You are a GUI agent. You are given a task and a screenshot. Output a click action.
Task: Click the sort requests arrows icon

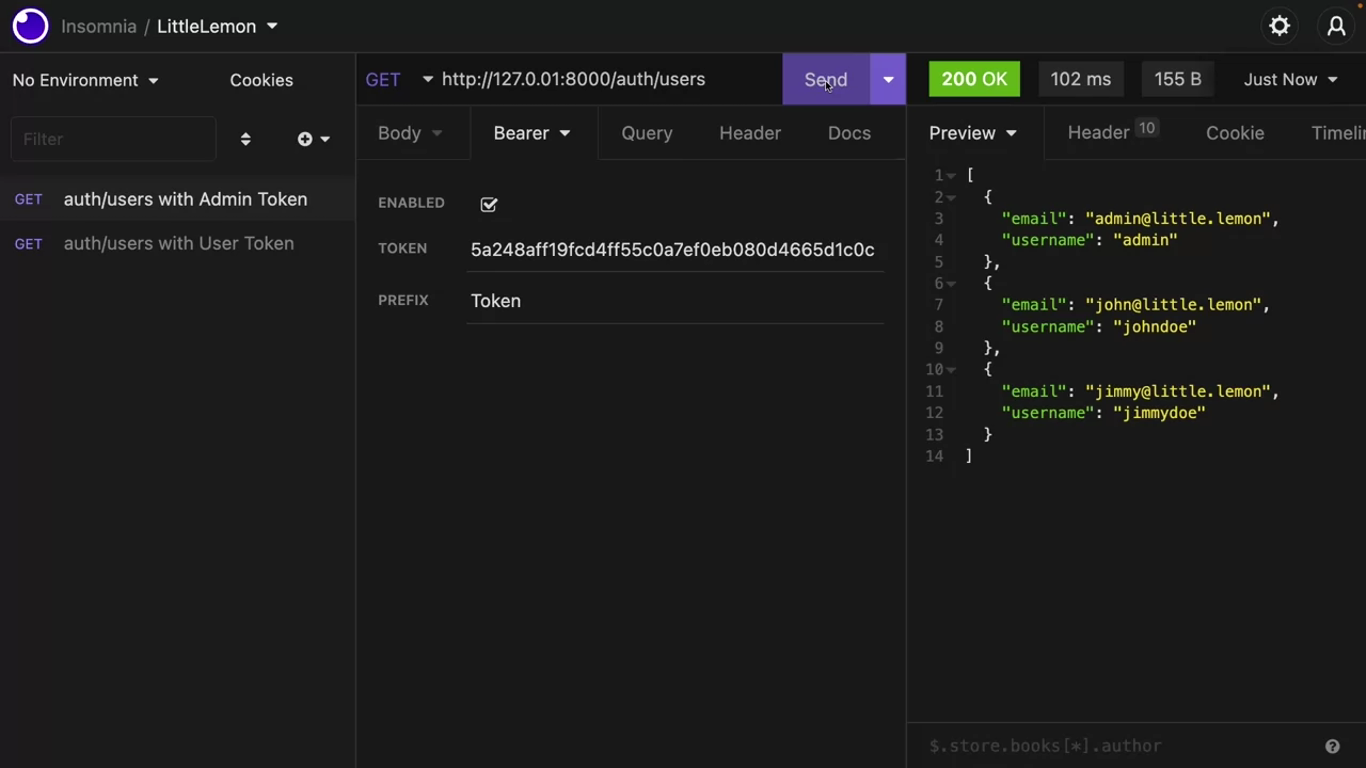coord(246,139)
